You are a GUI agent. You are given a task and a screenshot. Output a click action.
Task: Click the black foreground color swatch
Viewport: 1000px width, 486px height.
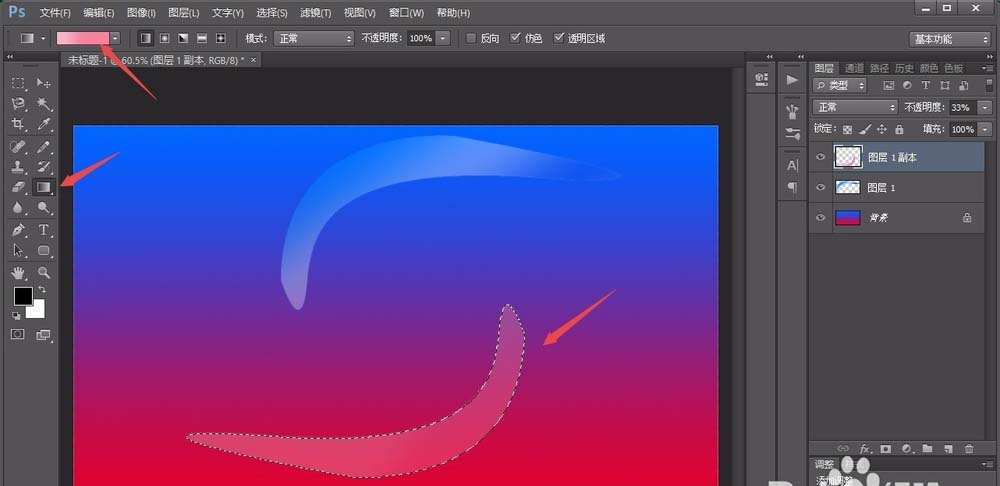tap(21, 296)
